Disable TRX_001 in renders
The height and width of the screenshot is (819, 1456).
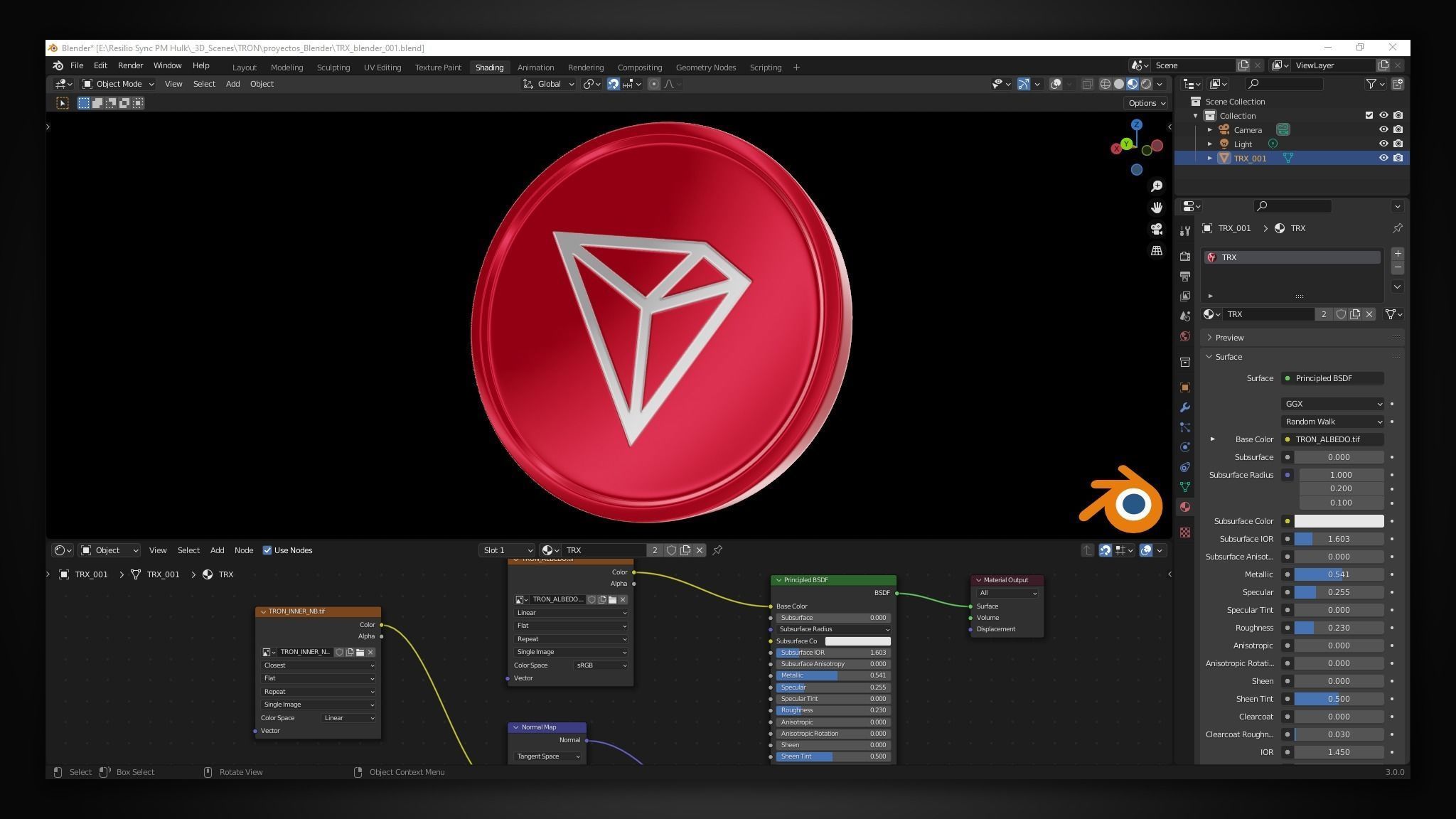(1398, 158)
